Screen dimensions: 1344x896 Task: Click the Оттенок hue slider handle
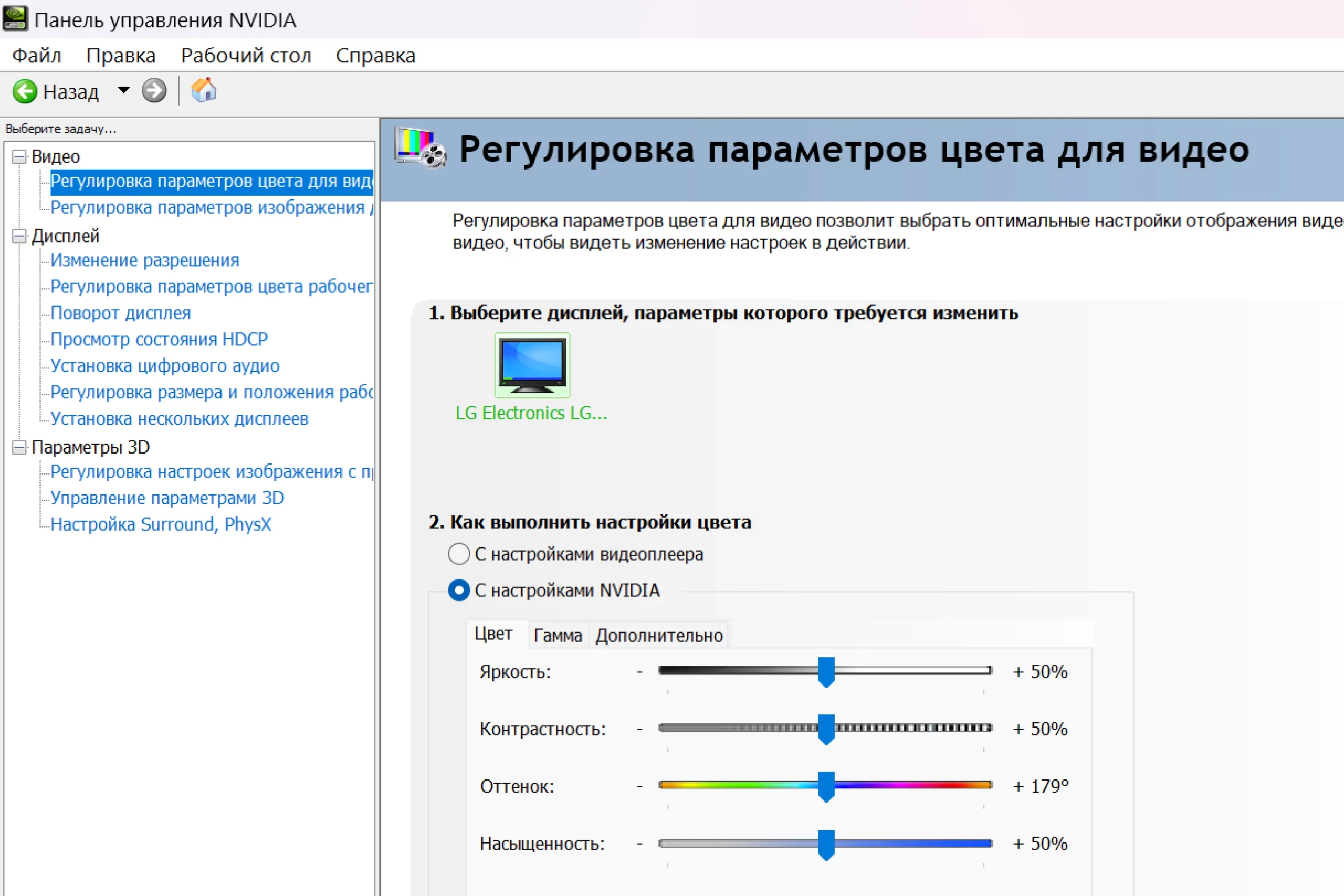point(826,786)
